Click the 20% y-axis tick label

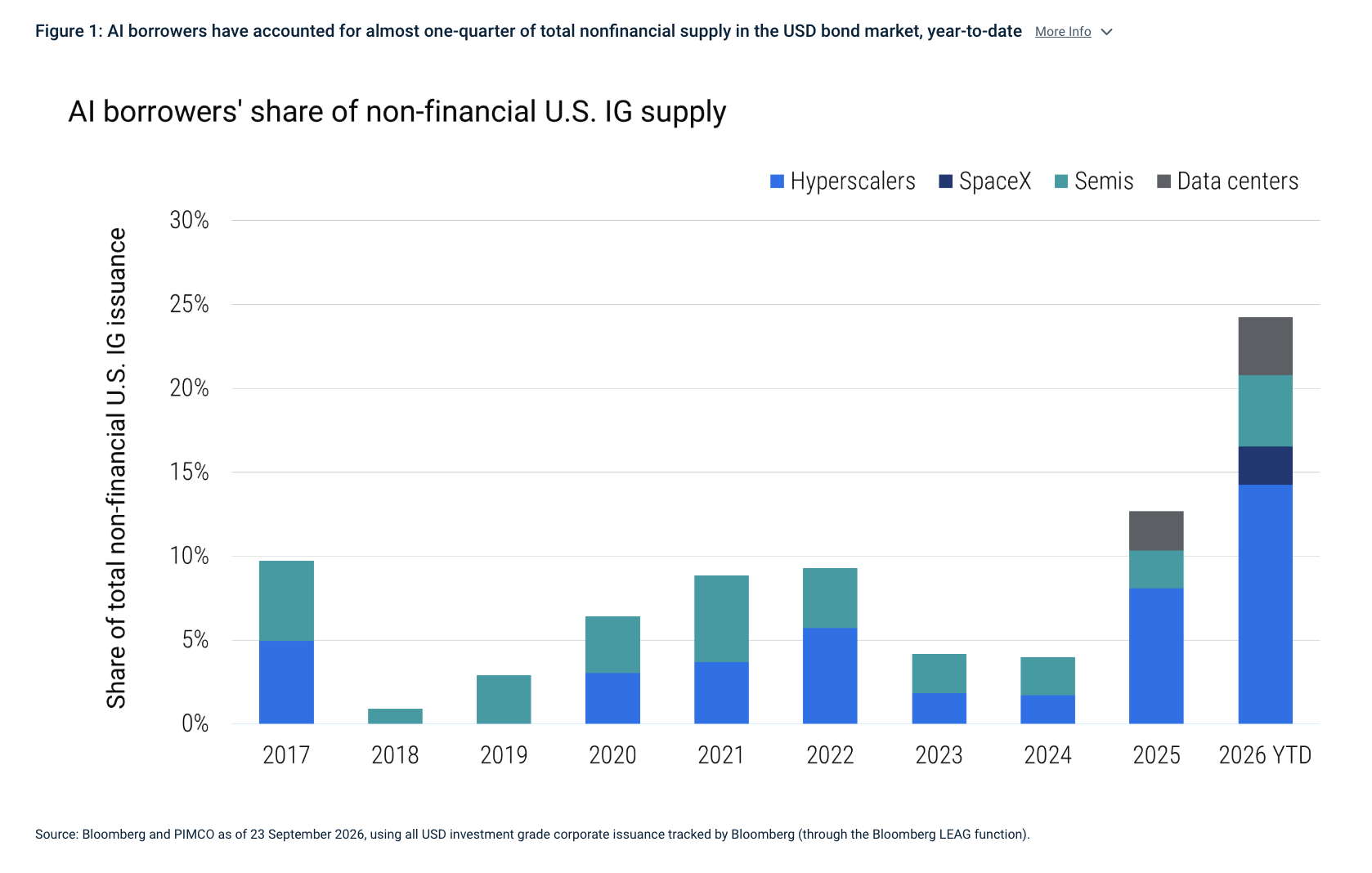[x=189, y=388]
